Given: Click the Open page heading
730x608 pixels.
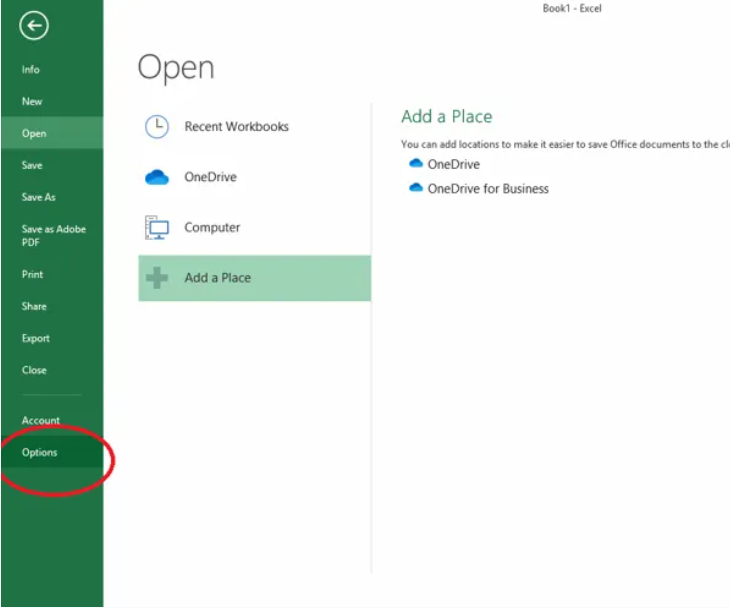Looking at the screenshot, I should tap(176, 68).
